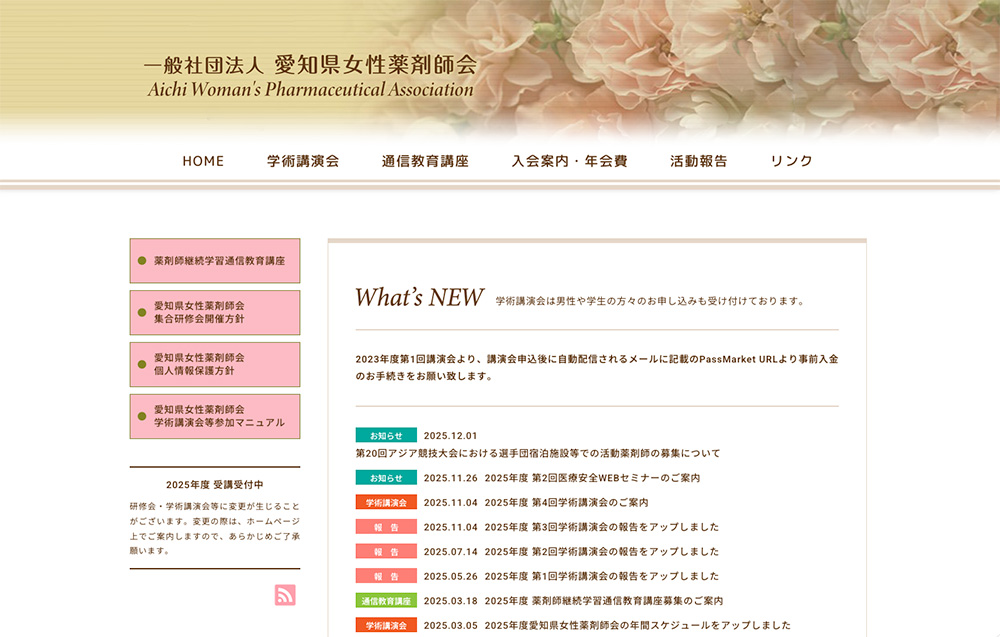
Task: Select 通信教育講座 from the top menu
Action: (x=425, y=161)
